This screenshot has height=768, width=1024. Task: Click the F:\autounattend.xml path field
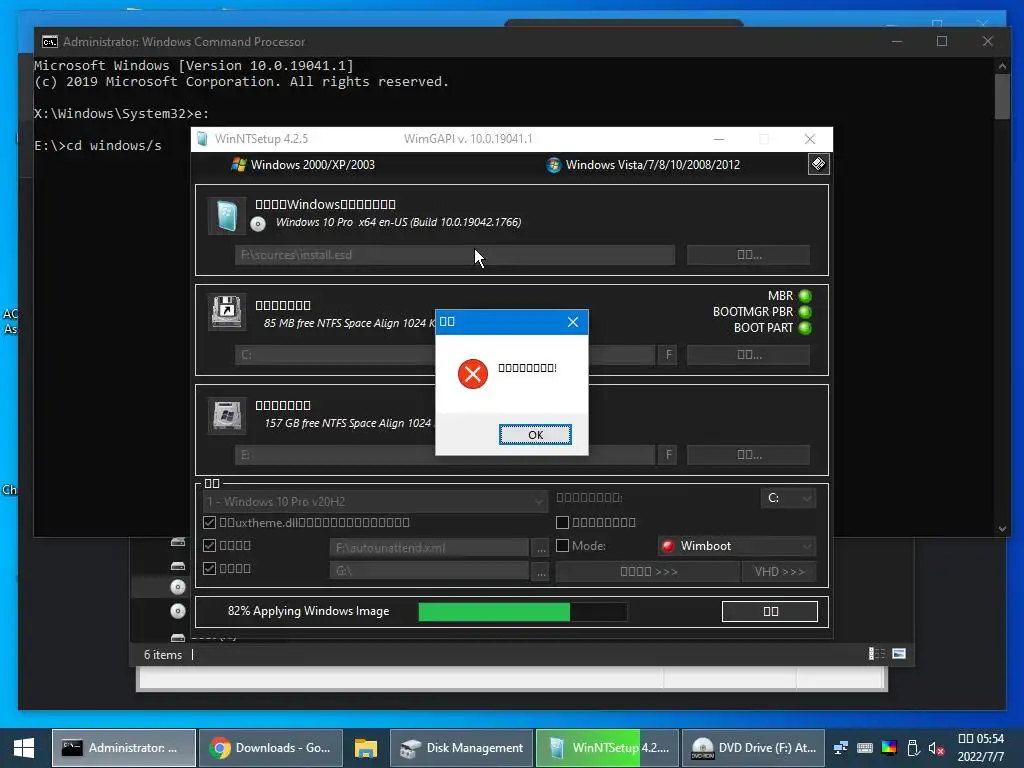coord(429,547)
